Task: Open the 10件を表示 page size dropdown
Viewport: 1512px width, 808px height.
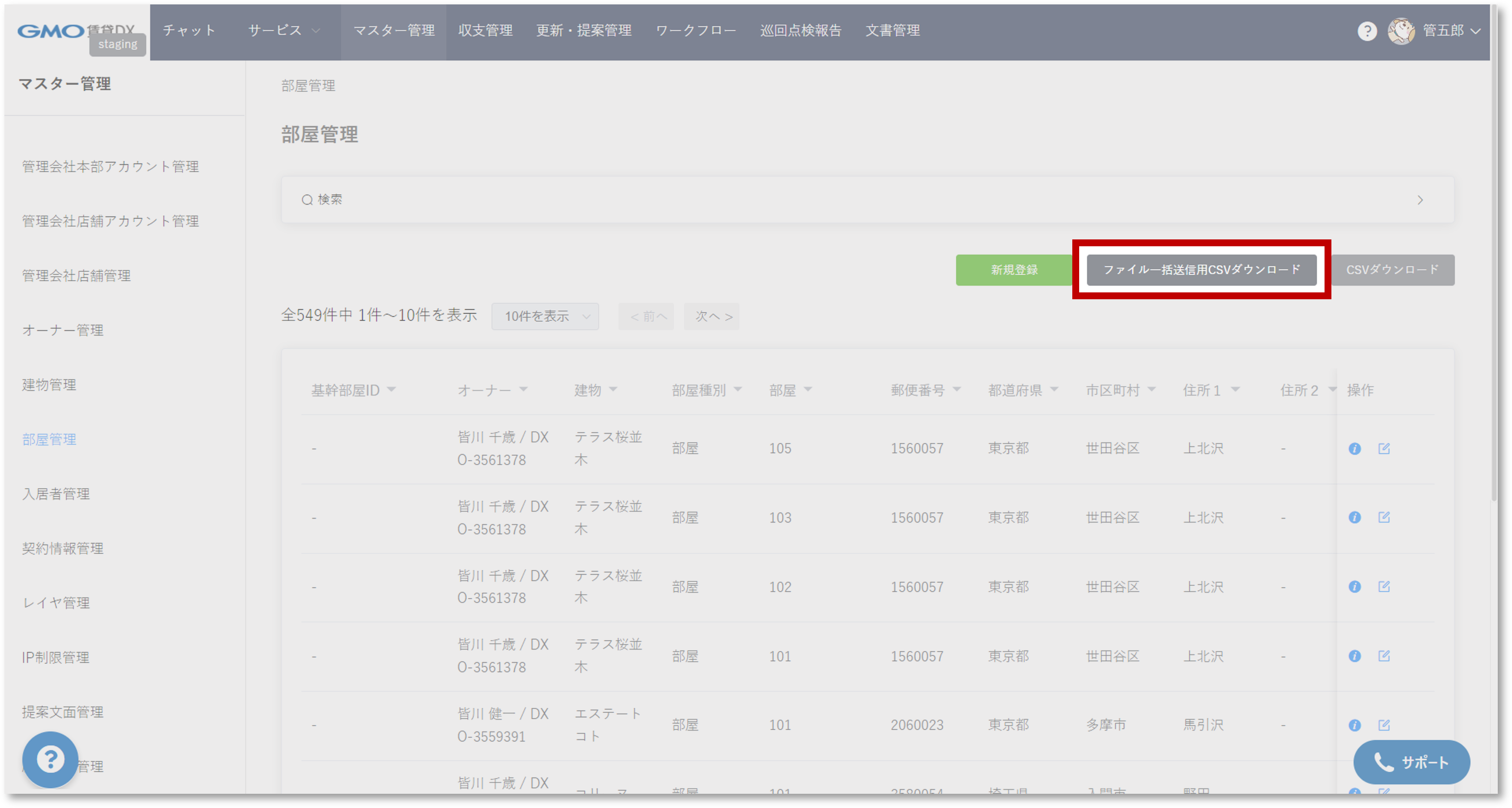Action: coord(545,317)
